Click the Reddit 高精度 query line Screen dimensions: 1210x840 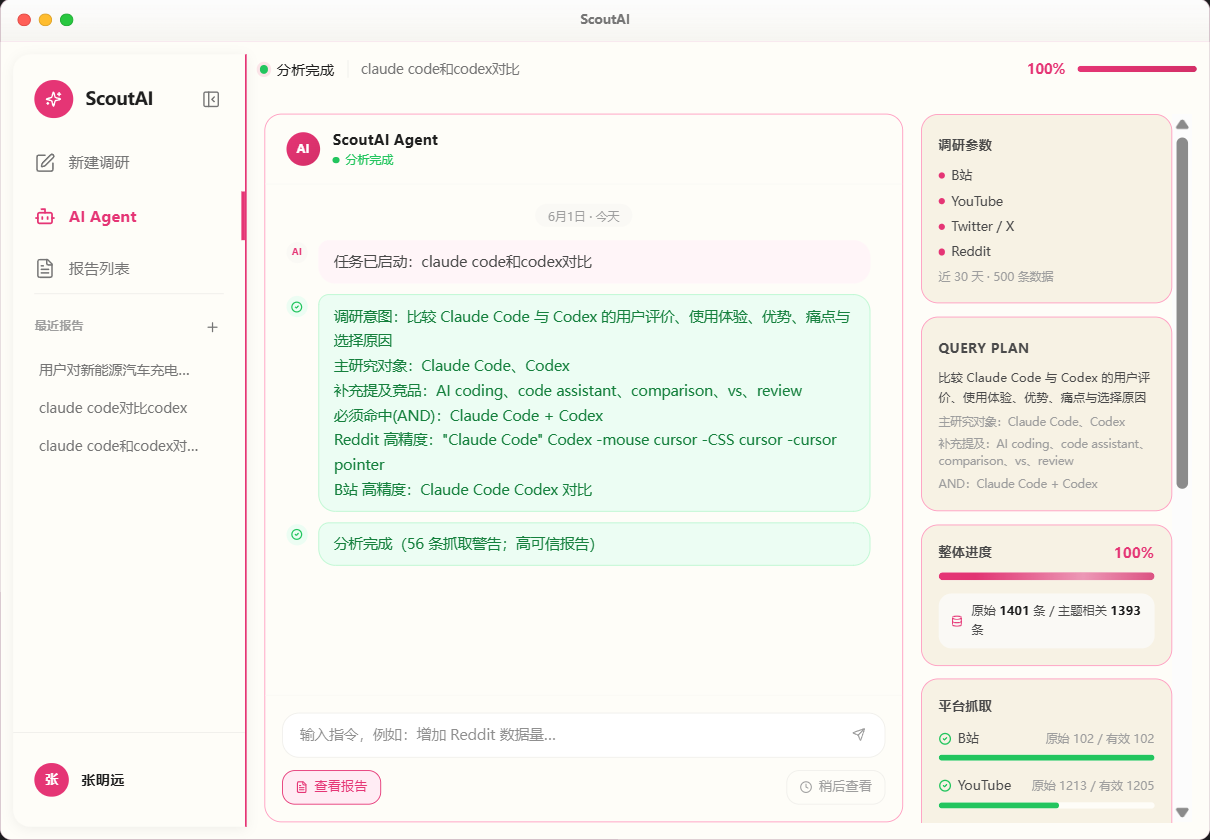click(x=585, y=452)
